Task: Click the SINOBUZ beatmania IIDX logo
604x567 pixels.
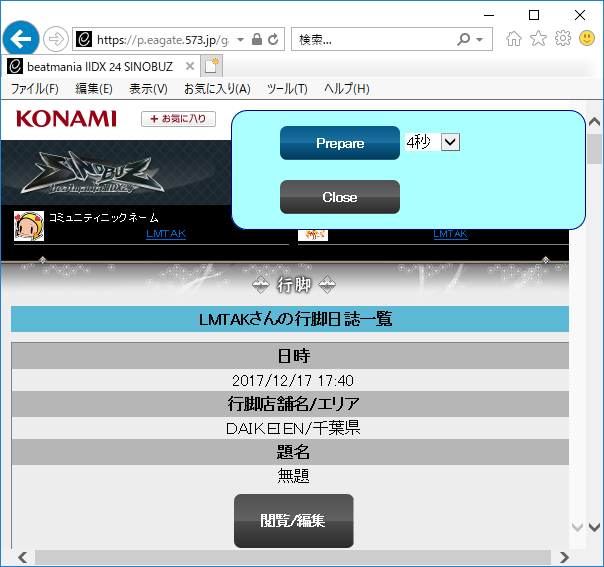Action: 93,174
